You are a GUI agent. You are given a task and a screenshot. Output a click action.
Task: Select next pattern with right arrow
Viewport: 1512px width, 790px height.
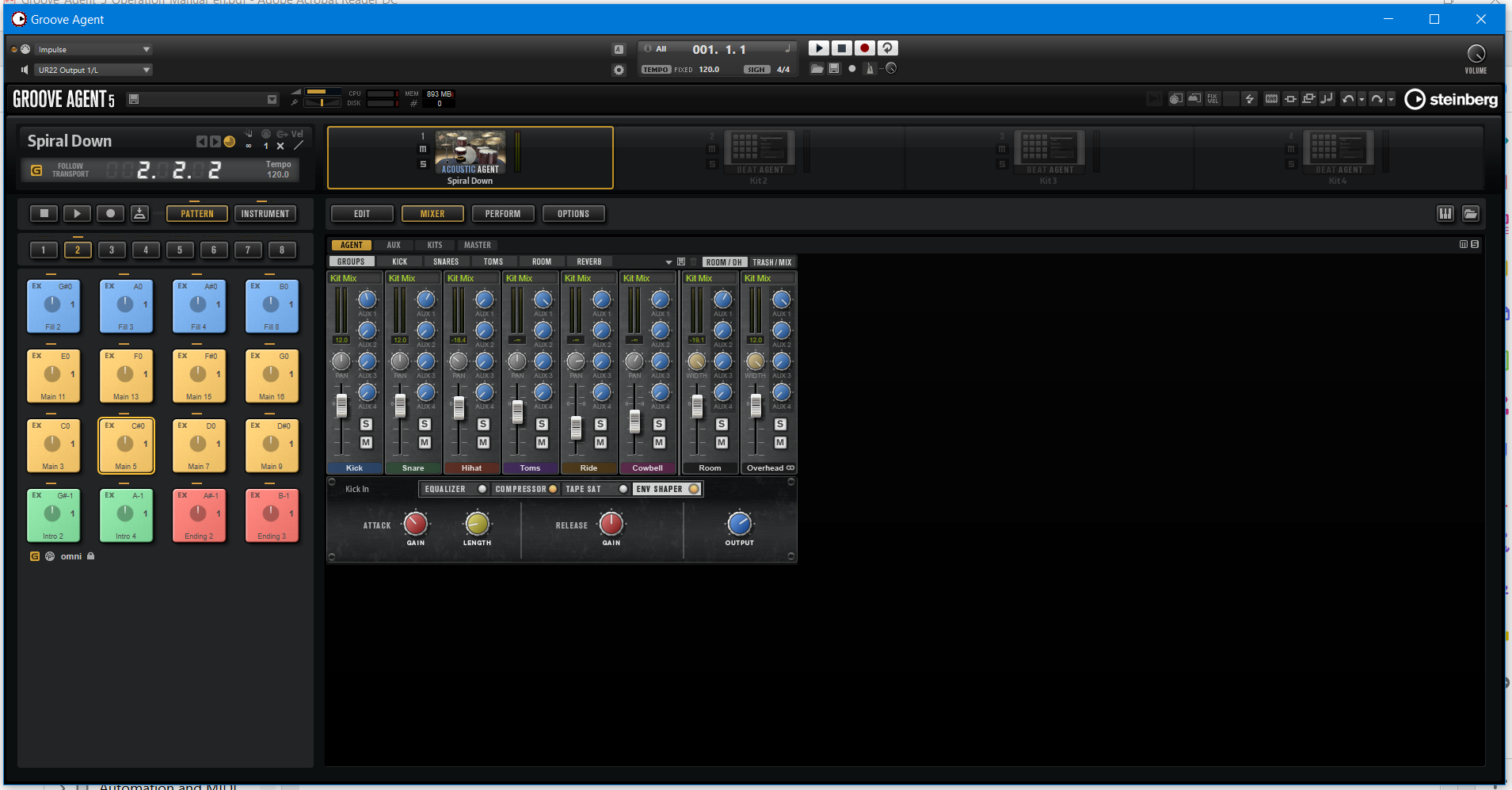coord(215,141)
